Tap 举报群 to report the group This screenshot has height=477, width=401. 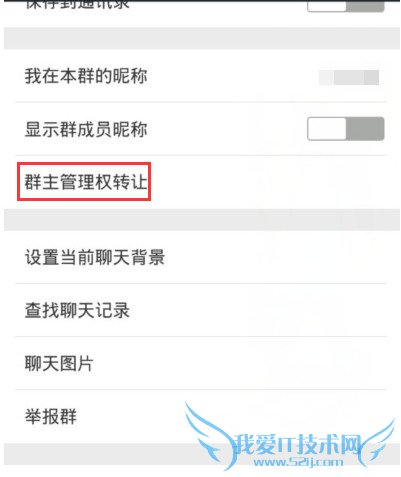[x=200, y=416]
